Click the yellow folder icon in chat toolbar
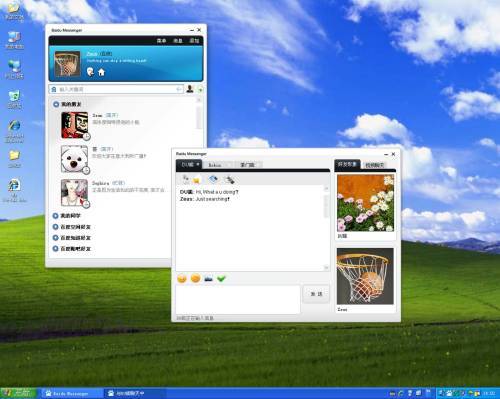This screenshot has height=399, width=500. coord(197,180)
